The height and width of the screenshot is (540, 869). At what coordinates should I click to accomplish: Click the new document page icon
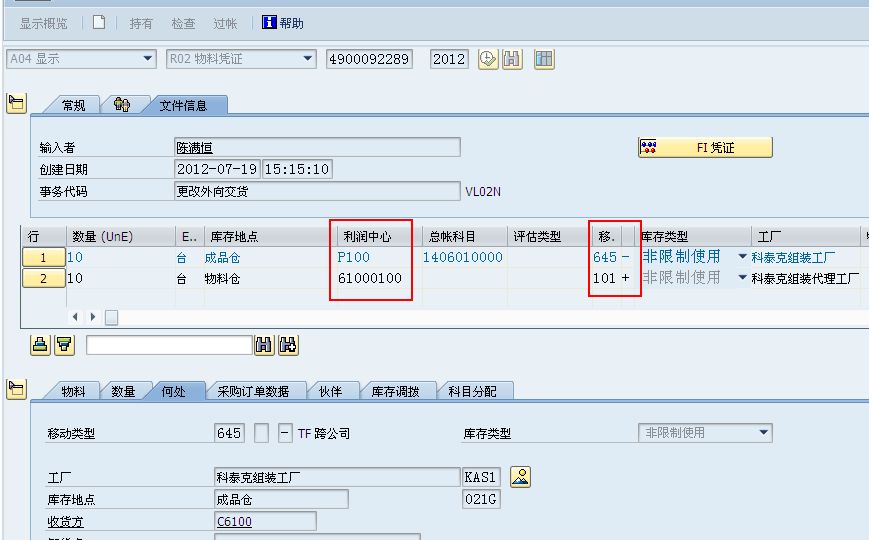tap(99, 23)
